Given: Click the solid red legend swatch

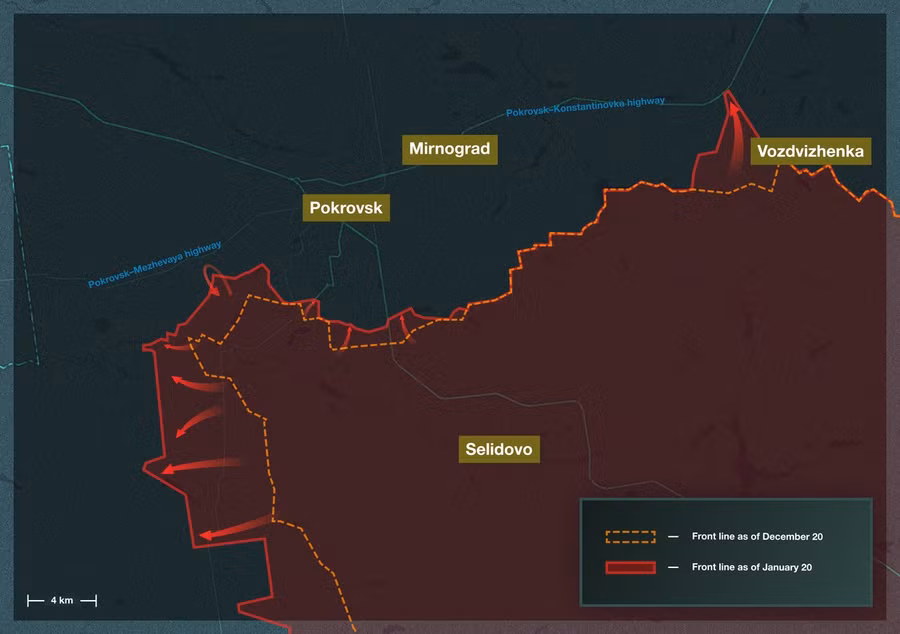Looking at the screenshot, I should 630,567.
